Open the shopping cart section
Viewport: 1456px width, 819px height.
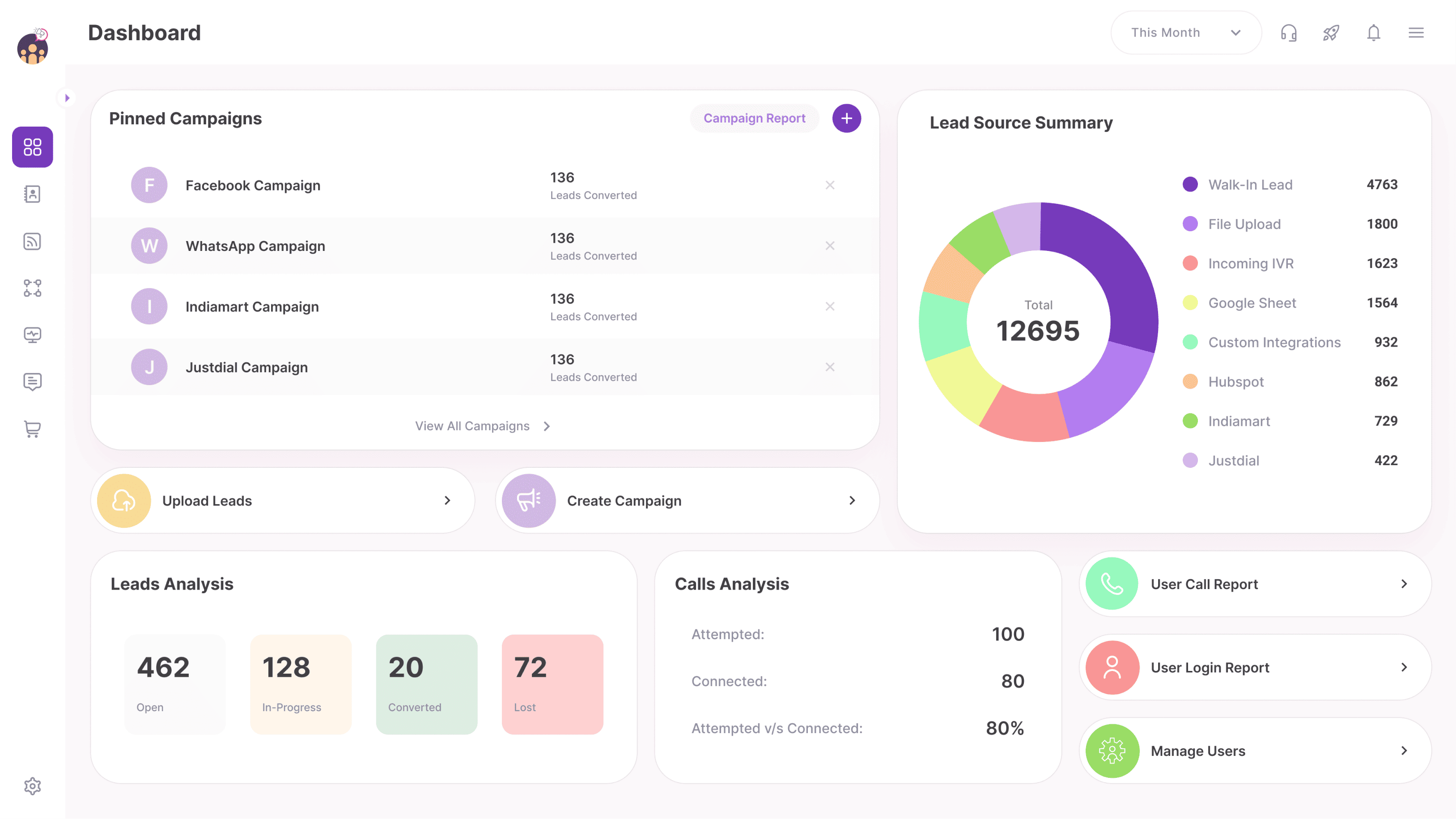click(32, 429)
